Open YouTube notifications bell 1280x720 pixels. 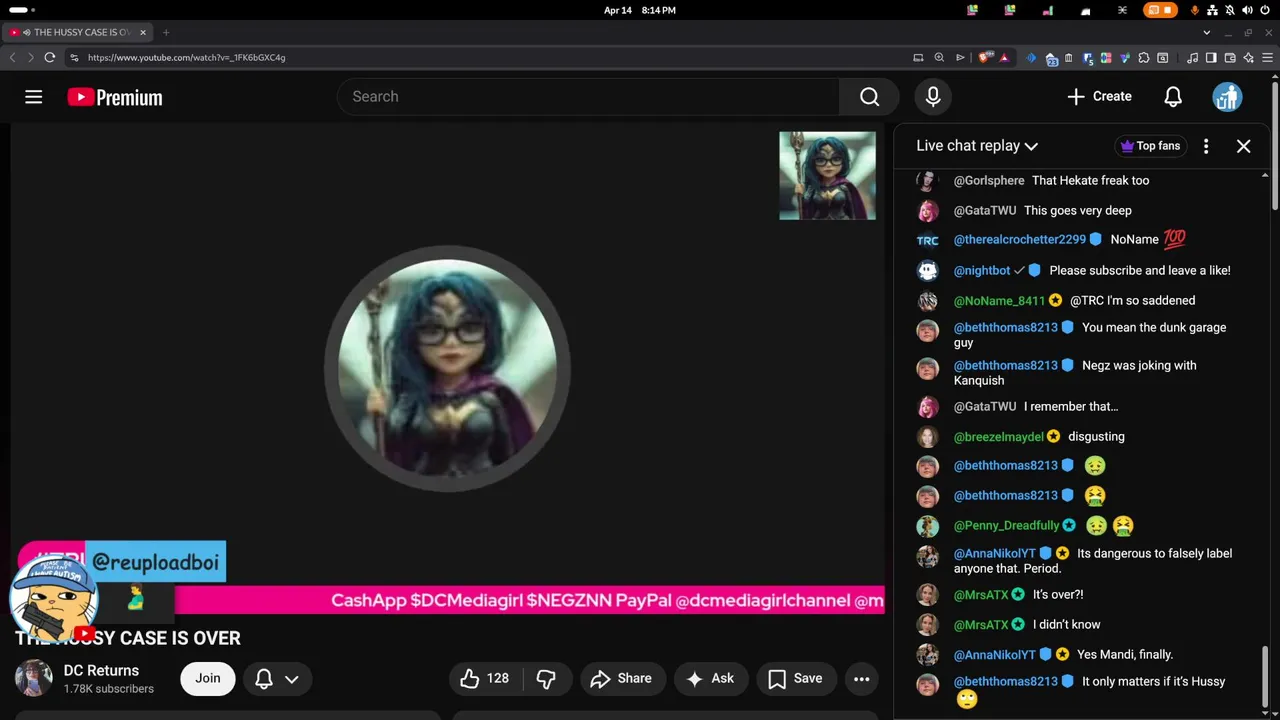[x=1173, y=97]
